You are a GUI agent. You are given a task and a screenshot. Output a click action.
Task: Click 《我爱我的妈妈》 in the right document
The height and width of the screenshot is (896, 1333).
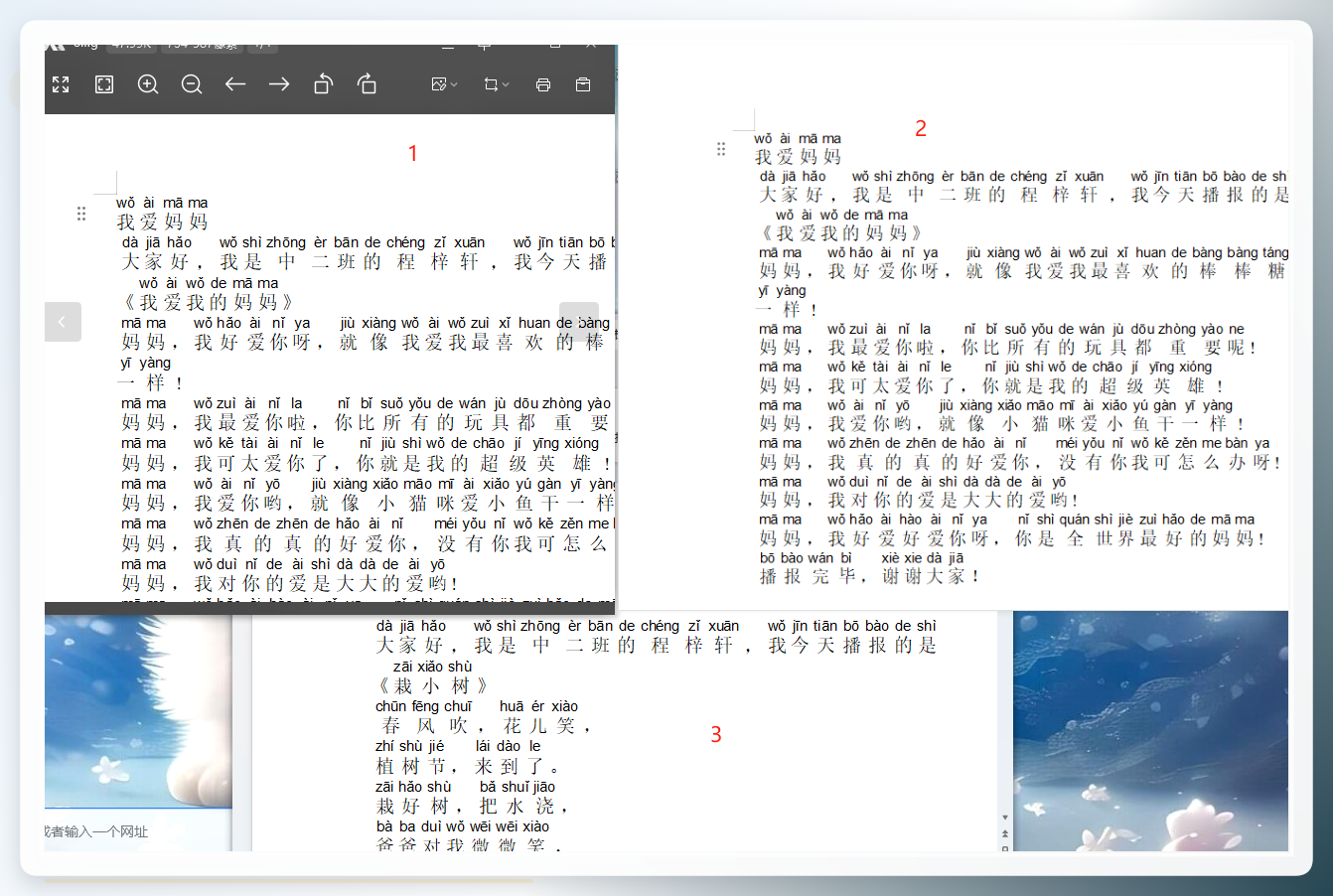tap(841, 233)
